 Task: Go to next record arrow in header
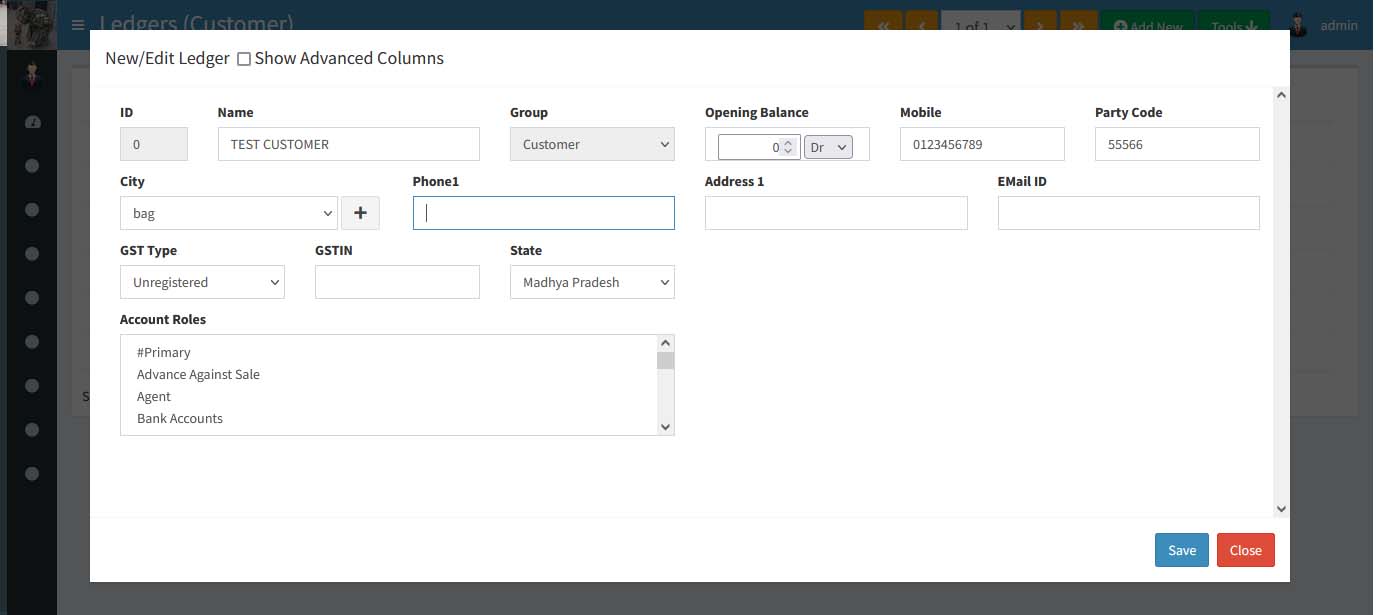click(1040, 26)
